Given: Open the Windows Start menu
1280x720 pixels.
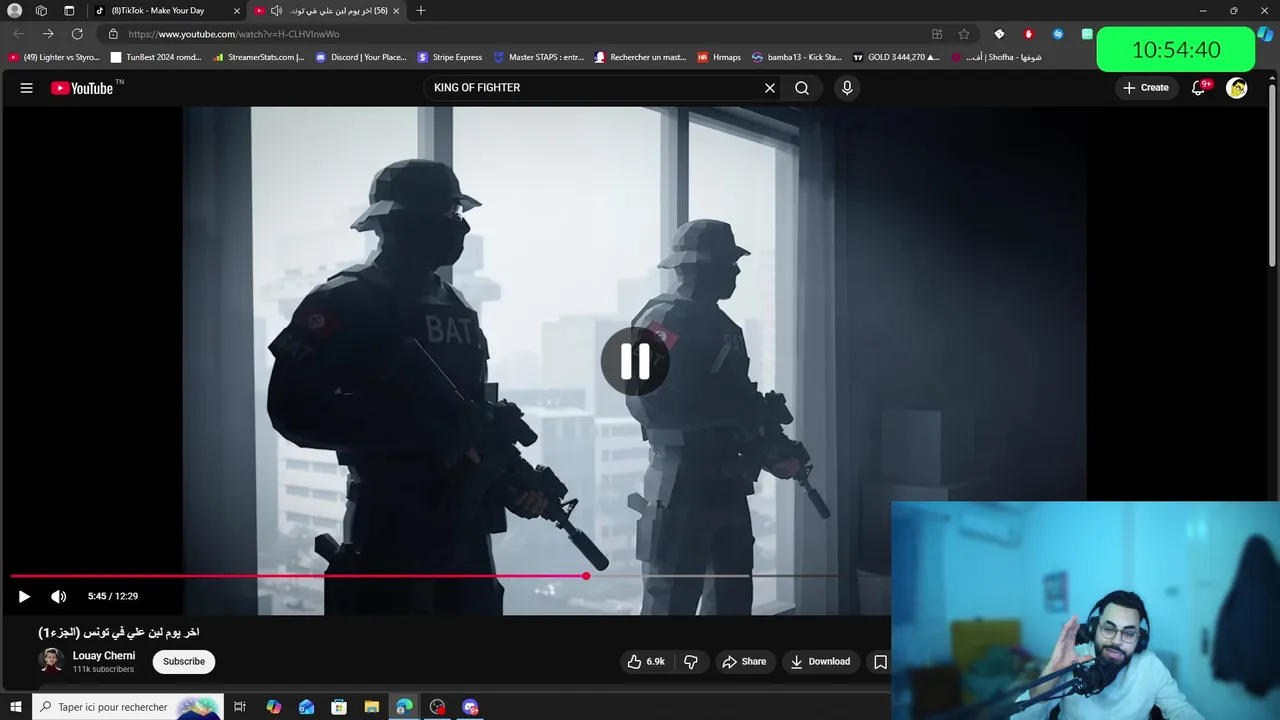Looking at the screenshot, I should pyautogui.click(x=15, y=707).
